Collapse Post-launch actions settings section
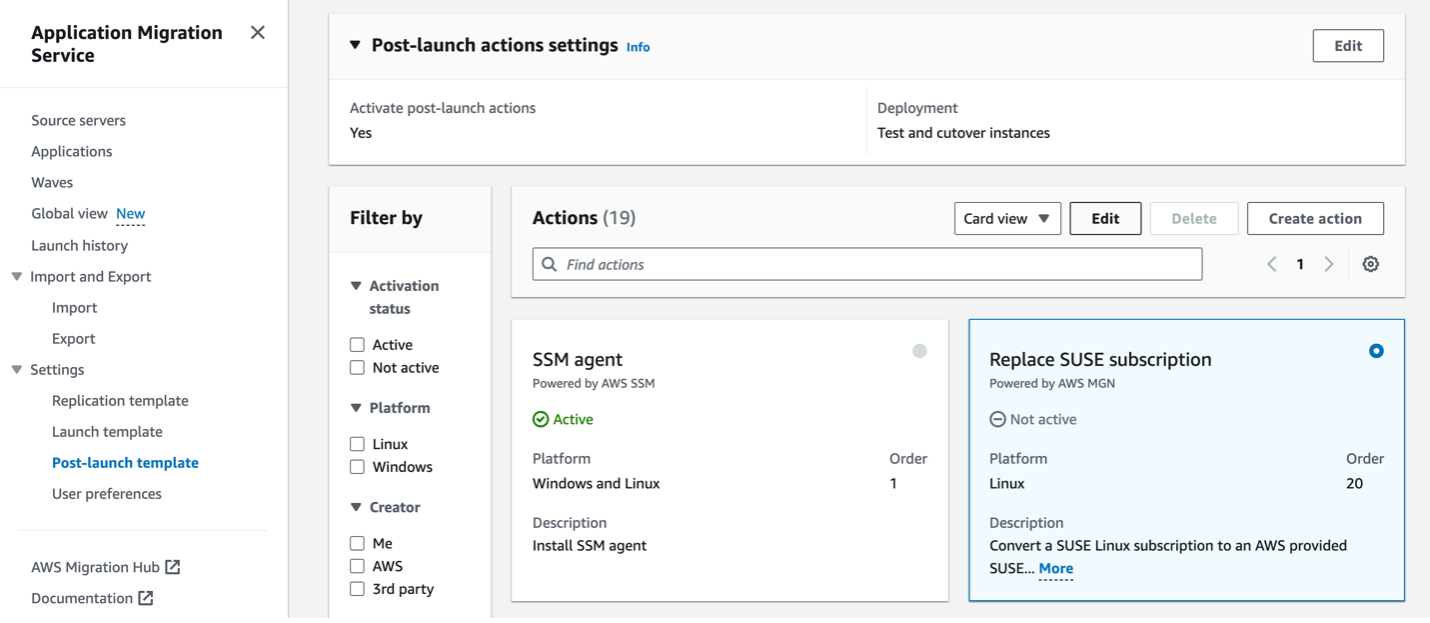 (x=355, y=45)
